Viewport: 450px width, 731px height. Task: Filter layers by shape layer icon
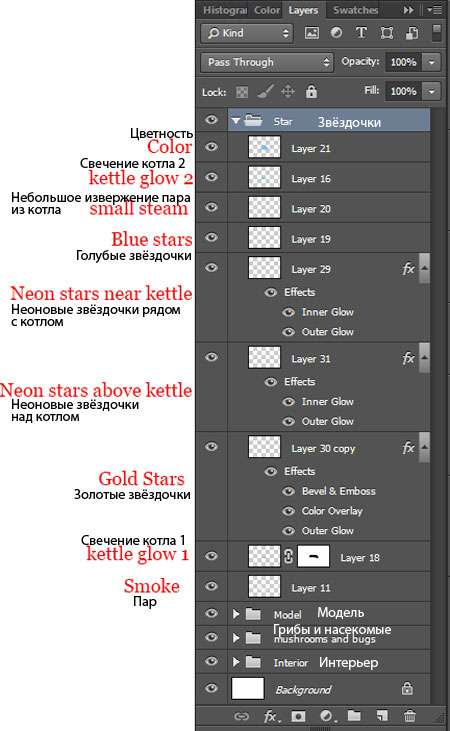[387, 33]
